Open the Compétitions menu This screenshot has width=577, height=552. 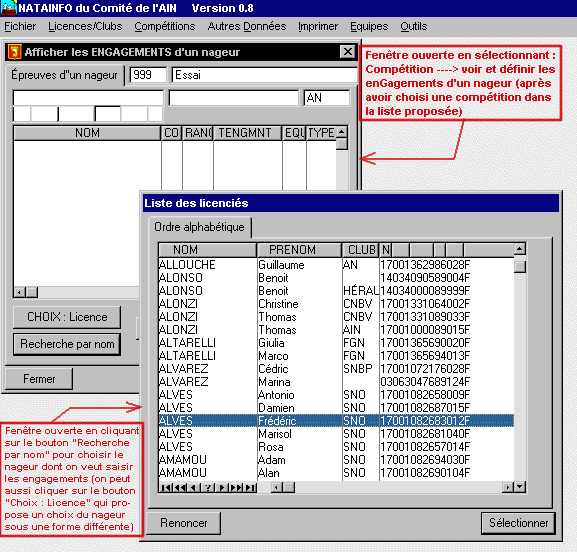pos(164,26)
